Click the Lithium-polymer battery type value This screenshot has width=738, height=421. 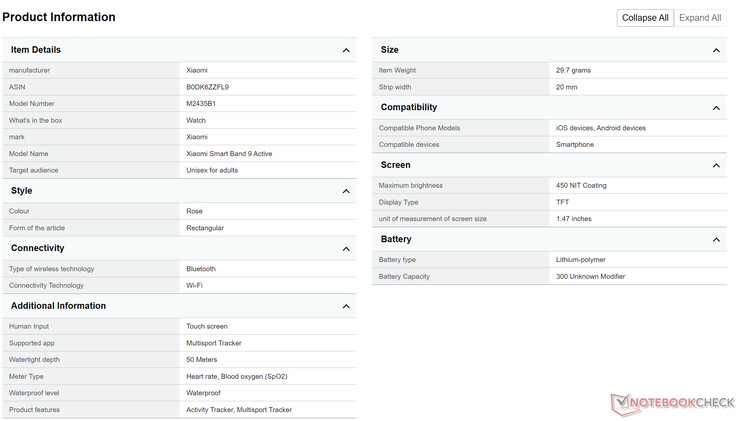tap(580, 260)
